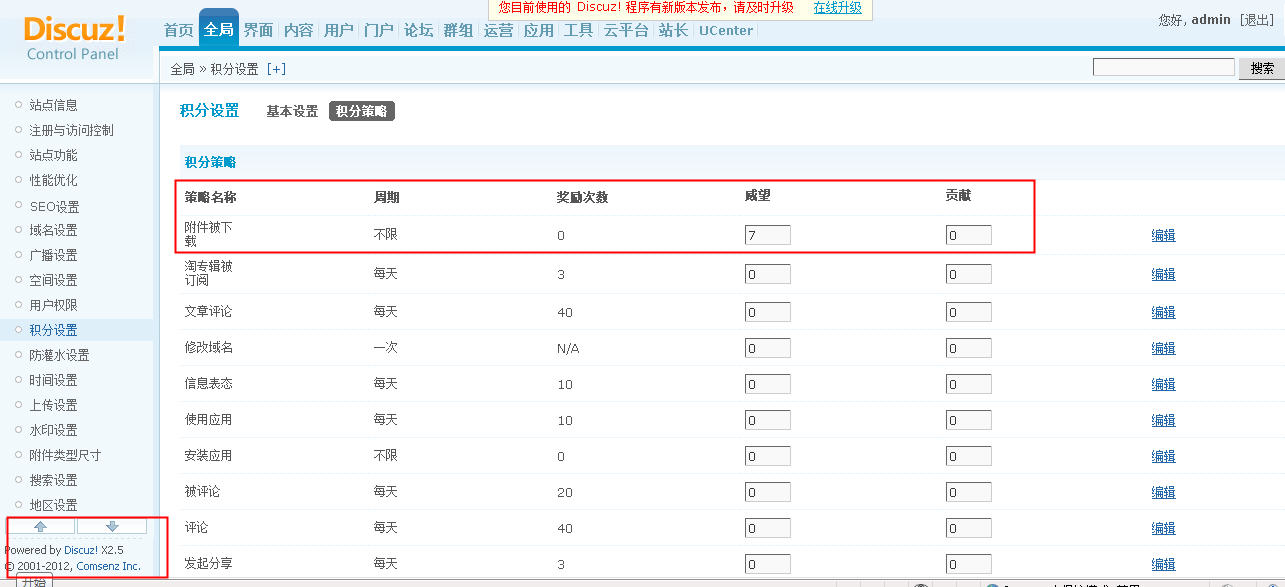Open the 首页 top menu
This screenshot has width=1285, height=587.
179,30
